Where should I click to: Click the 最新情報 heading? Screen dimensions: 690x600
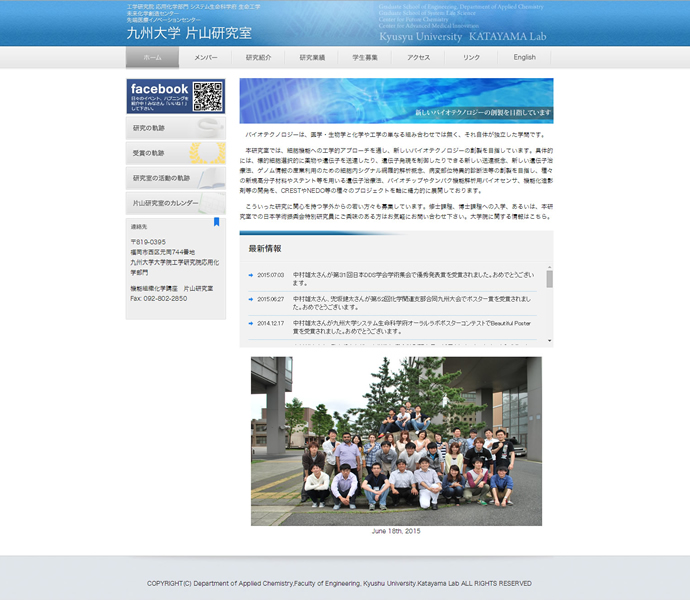click(265, 249)
